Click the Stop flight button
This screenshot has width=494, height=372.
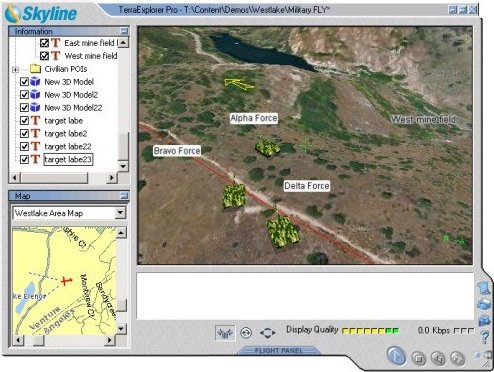418,358
